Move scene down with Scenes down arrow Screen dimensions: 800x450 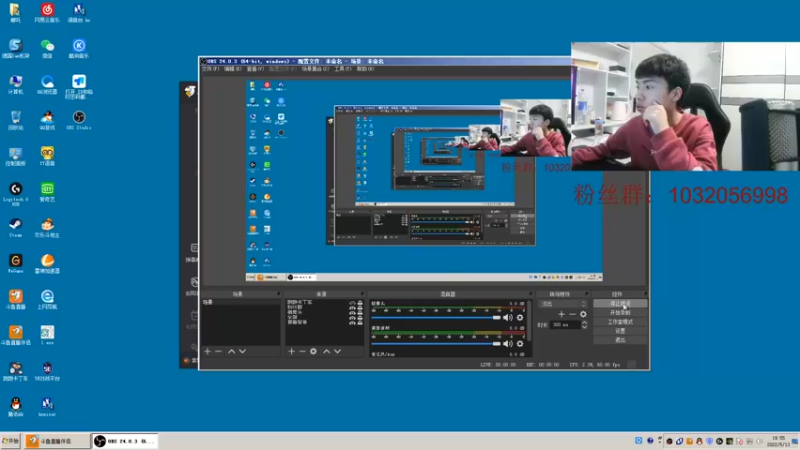click(242, 351)
